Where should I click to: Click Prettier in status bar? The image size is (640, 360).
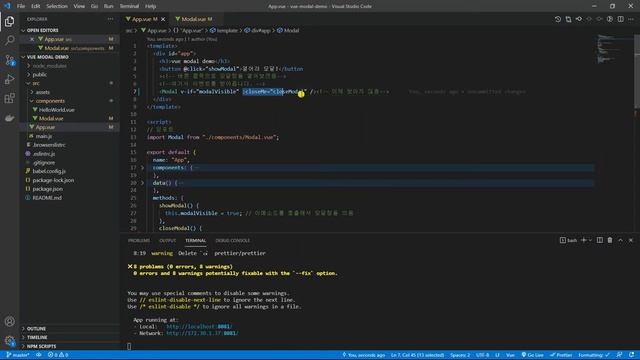(561, 355)
